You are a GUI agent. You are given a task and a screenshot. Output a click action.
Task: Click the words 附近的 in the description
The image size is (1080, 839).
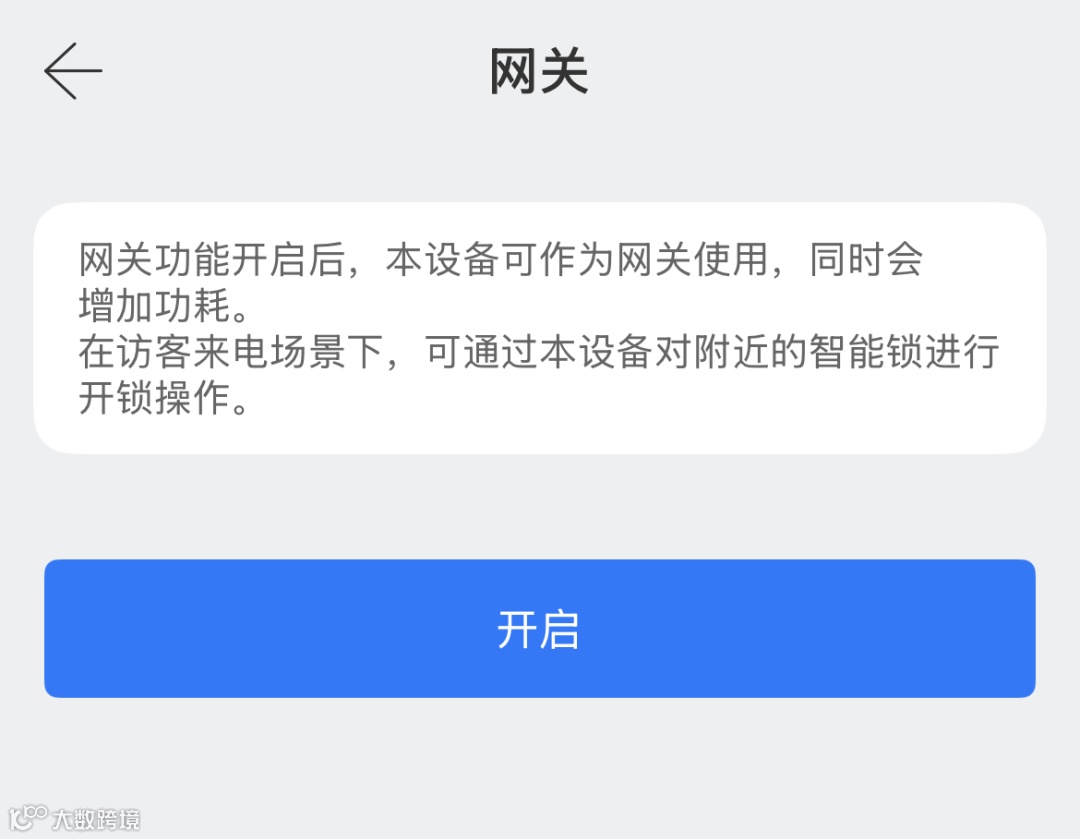pyautogui.click(x=750, y=352)
